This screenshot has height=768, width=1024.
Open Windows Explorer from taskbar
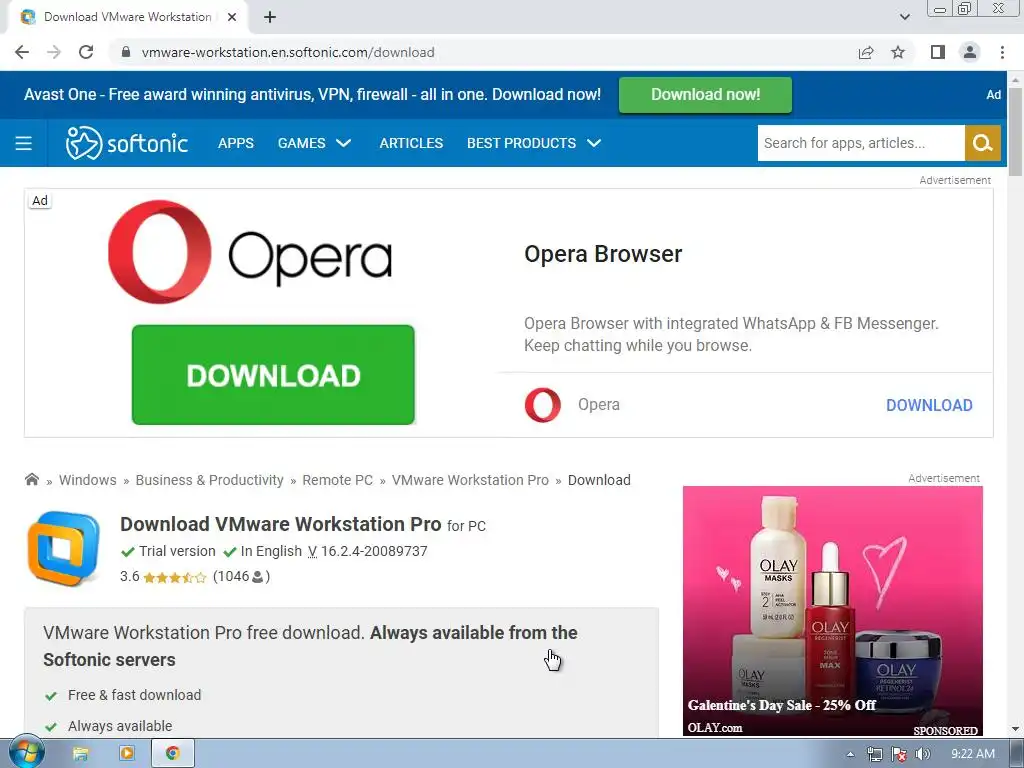click(x=80, y=754)
